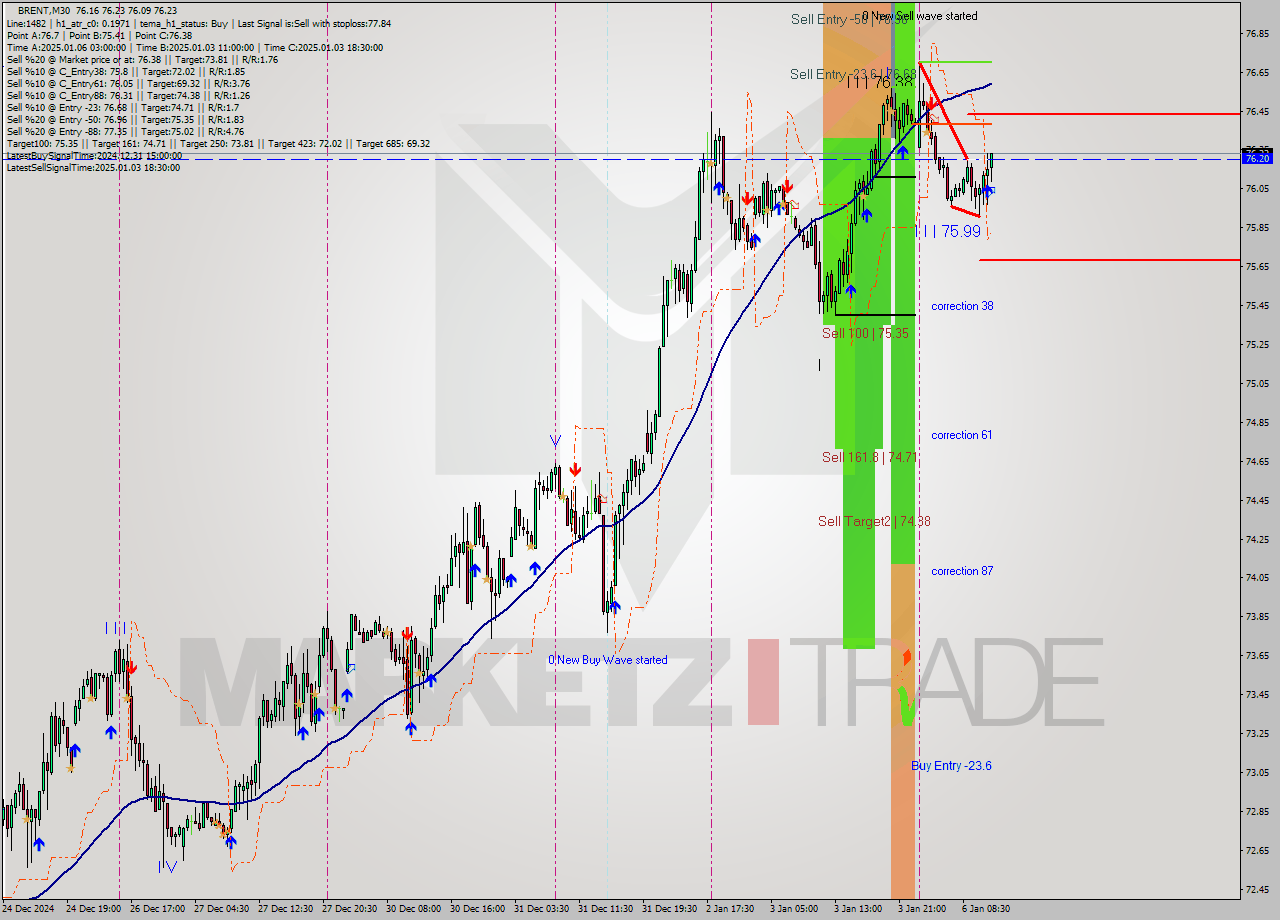
Task: Click the '| | | 75.99' level label
Action: point(947,231)
